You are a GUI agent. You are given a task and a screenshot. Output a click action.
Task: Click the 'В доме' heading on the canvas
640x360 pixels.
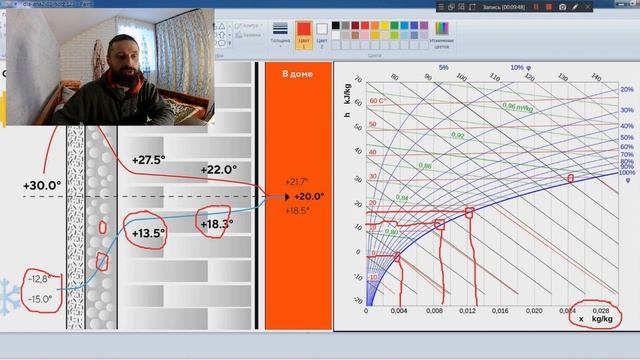[298, 74]
